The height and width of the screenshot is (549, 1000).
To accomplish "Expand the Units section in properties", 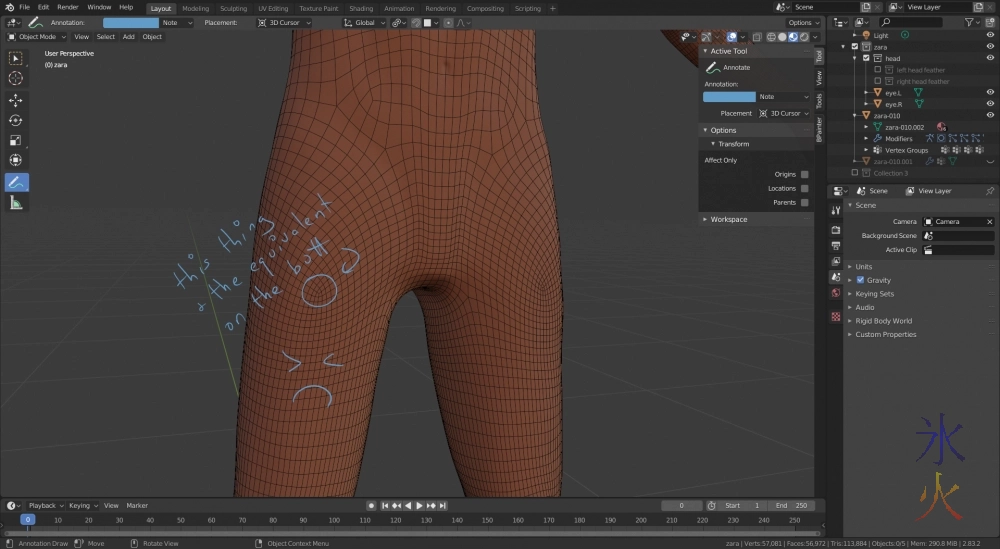I will click(x=863, y=267).
